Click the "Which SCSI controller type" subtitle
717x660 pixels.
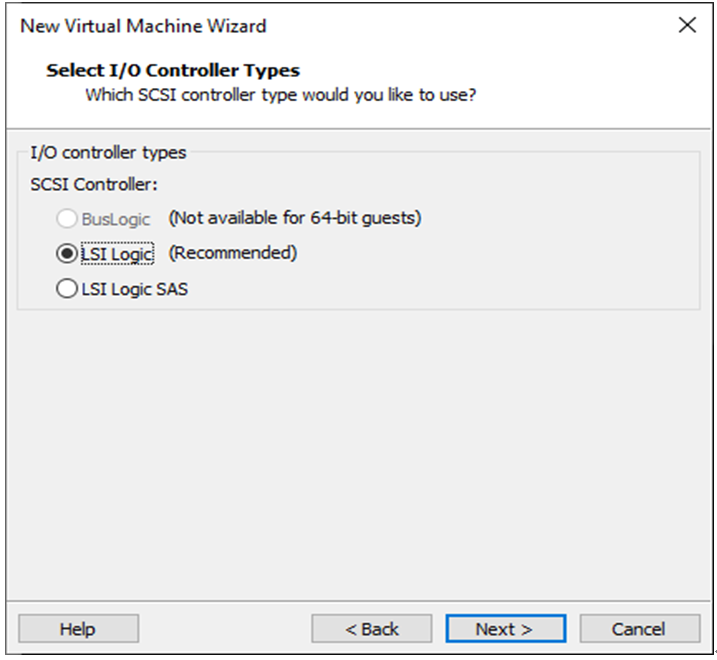(x=281, y=96)
